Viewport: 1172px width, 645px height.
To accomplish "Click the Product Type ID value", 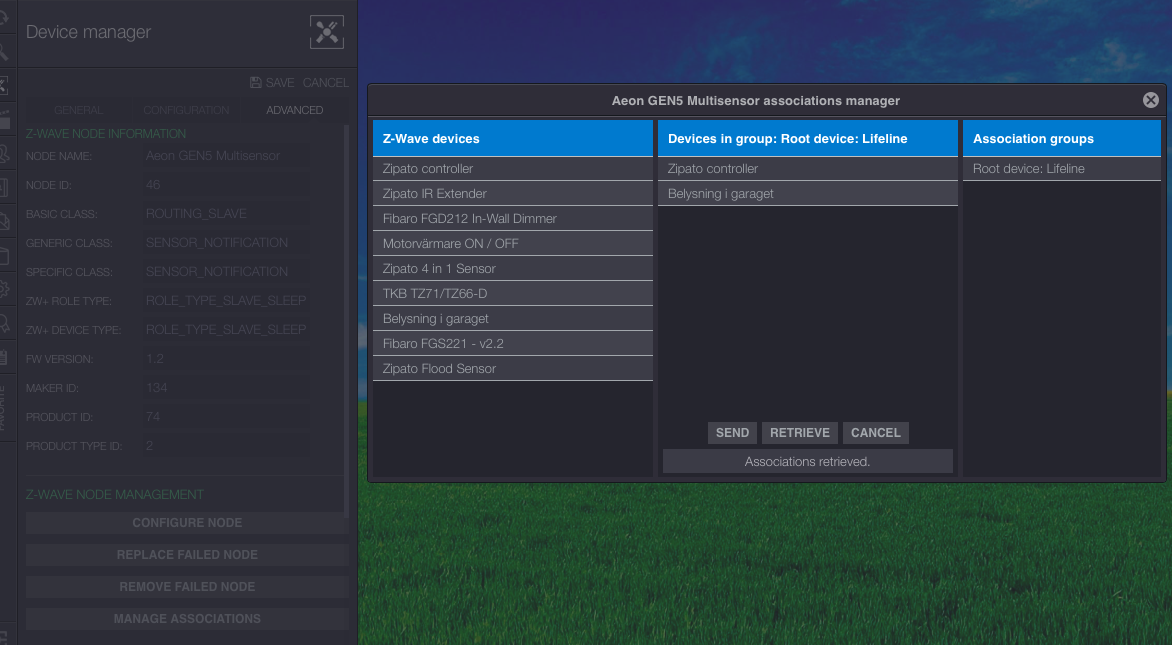I will pyautogui.click(x=226, y=446).
